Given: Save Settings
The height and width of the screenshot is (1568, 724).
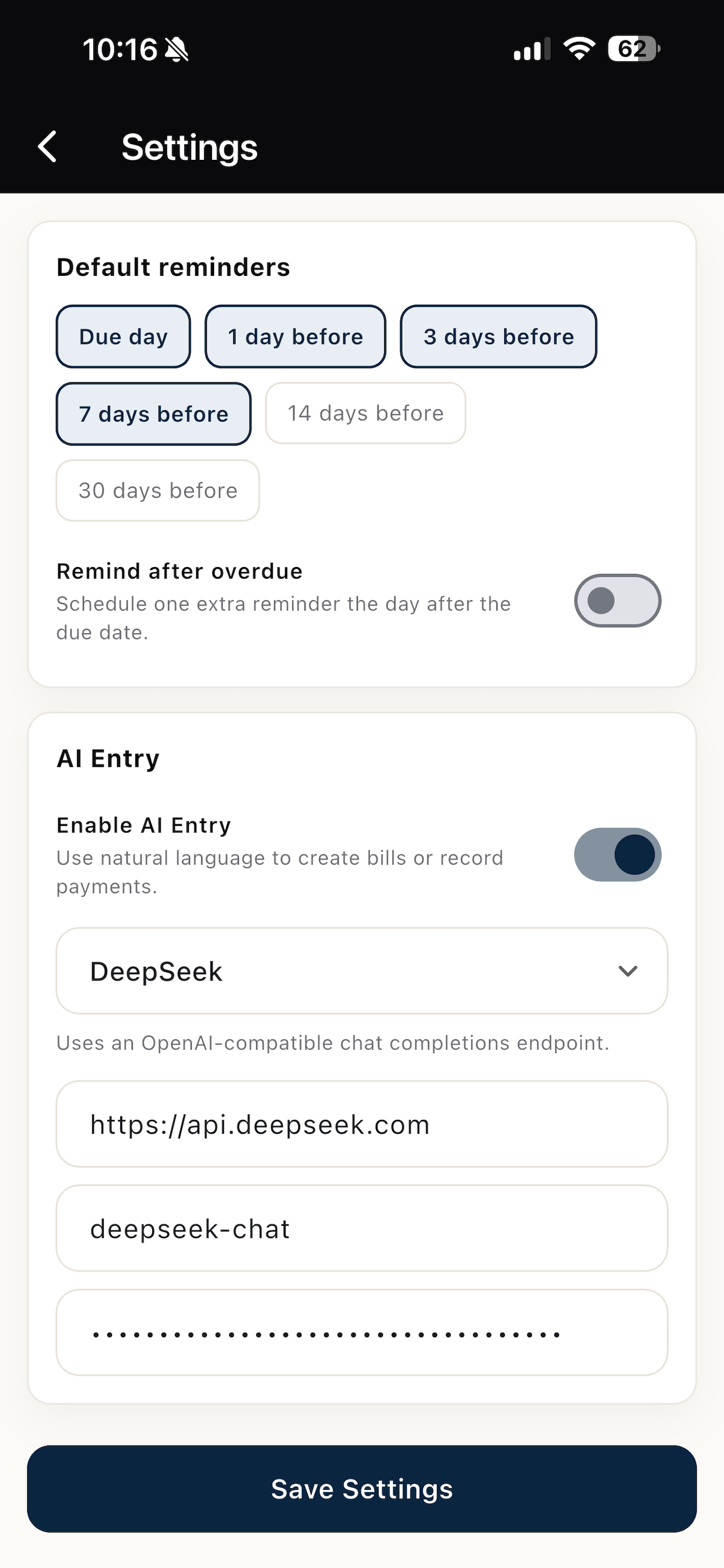Looking at the screenshot, I should click(x=362, y=1489).
